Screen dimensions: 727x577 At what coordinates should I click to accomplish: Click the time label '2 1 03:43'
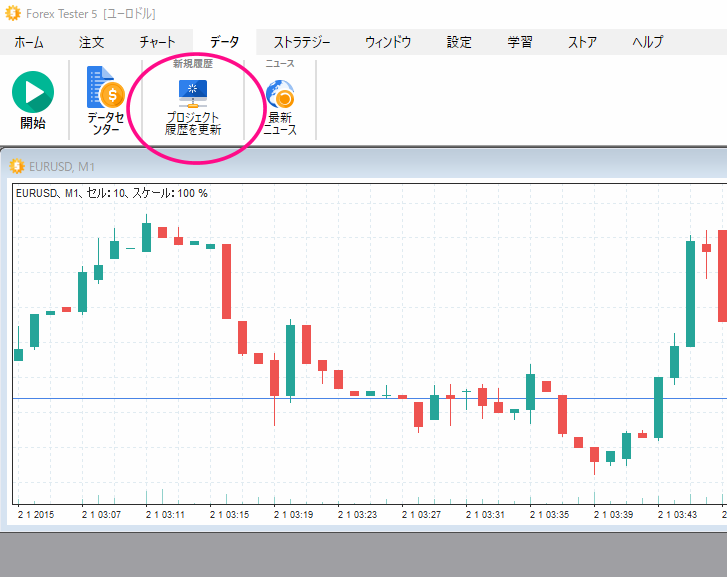coord(677,514)
